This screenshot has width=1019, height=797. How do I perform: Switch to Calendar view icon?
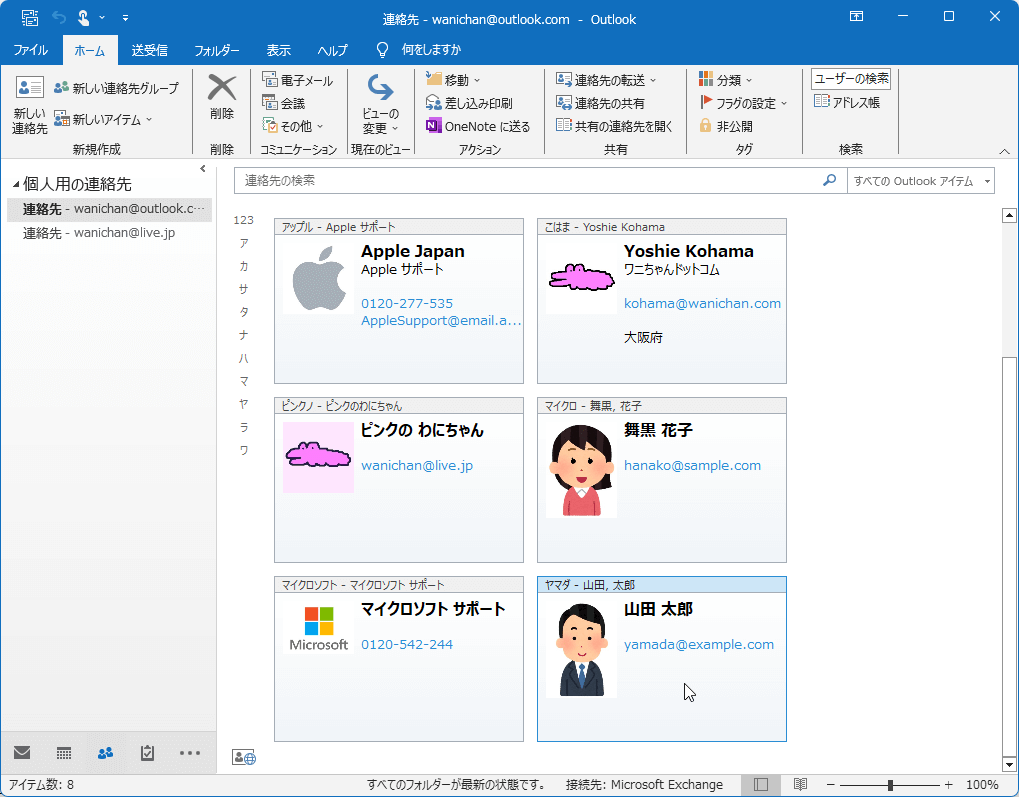64,753
